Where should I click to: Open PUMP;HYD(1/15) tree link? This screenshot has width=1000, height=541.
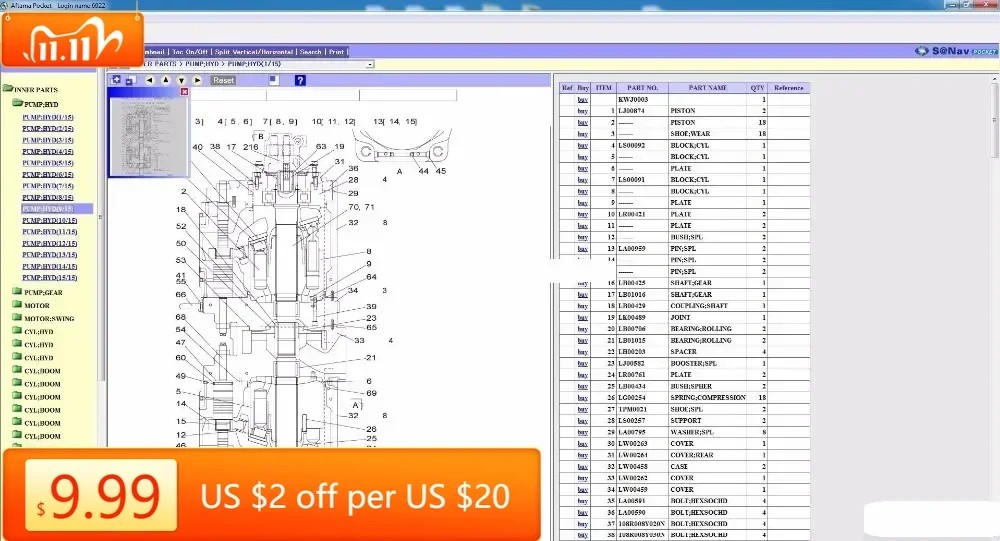[x=48, y=117]
